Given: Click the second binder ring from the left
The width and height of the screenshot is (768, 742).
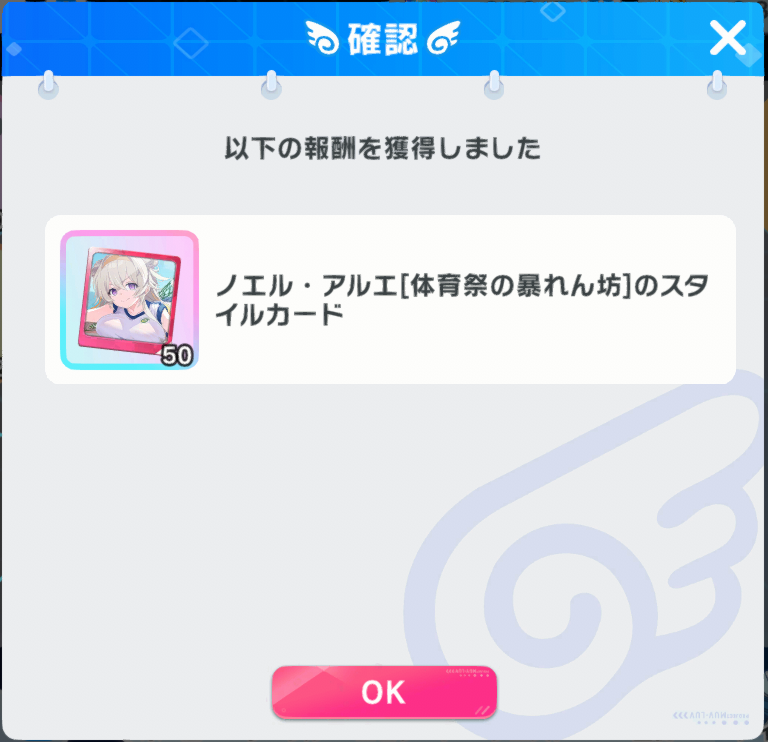Looking at the screenshot, I should pyautogui.click(x=271, y=85).
